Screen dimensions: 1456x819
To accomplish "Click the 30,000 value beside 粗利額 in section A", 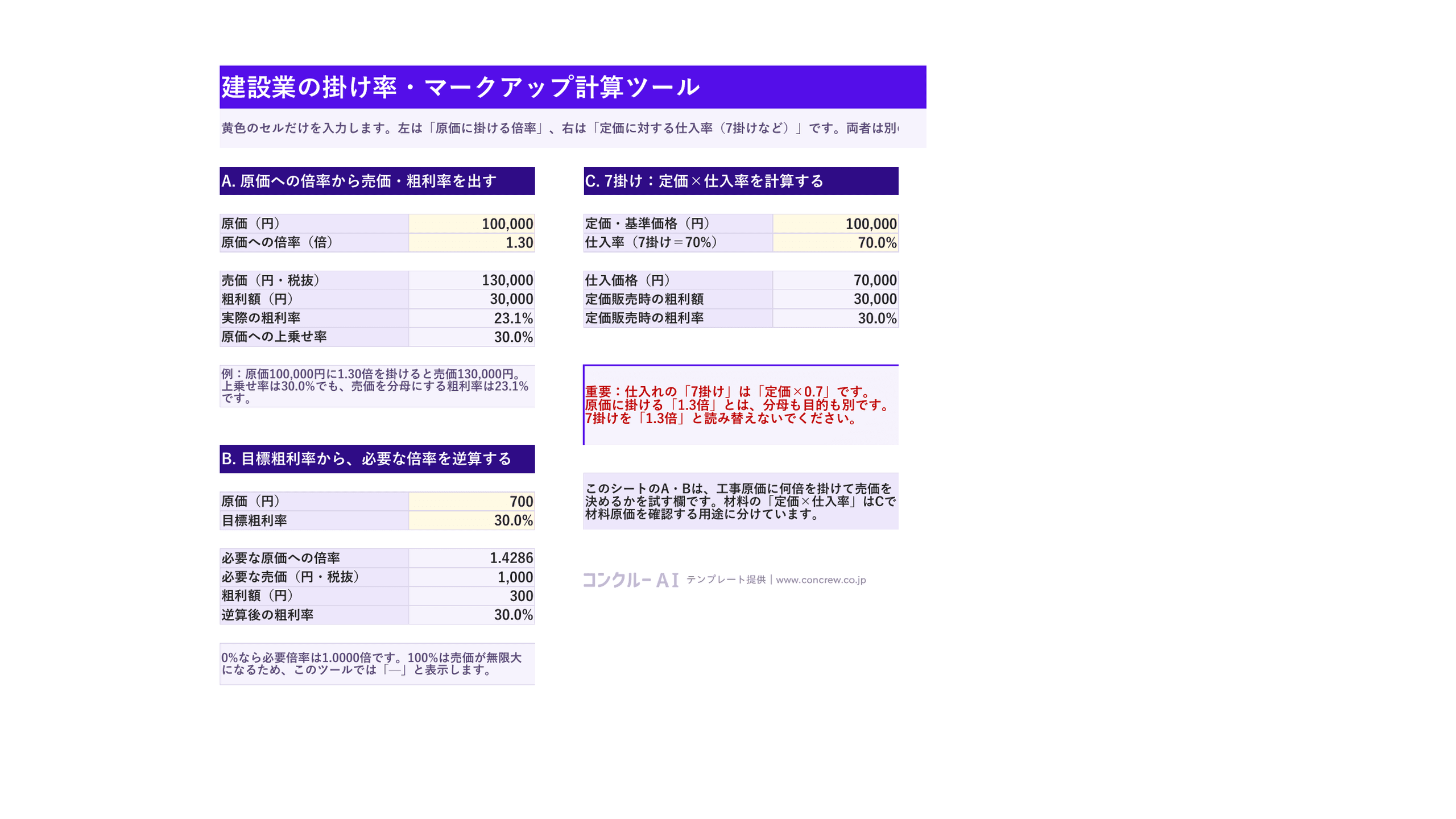I will (471, 299).
